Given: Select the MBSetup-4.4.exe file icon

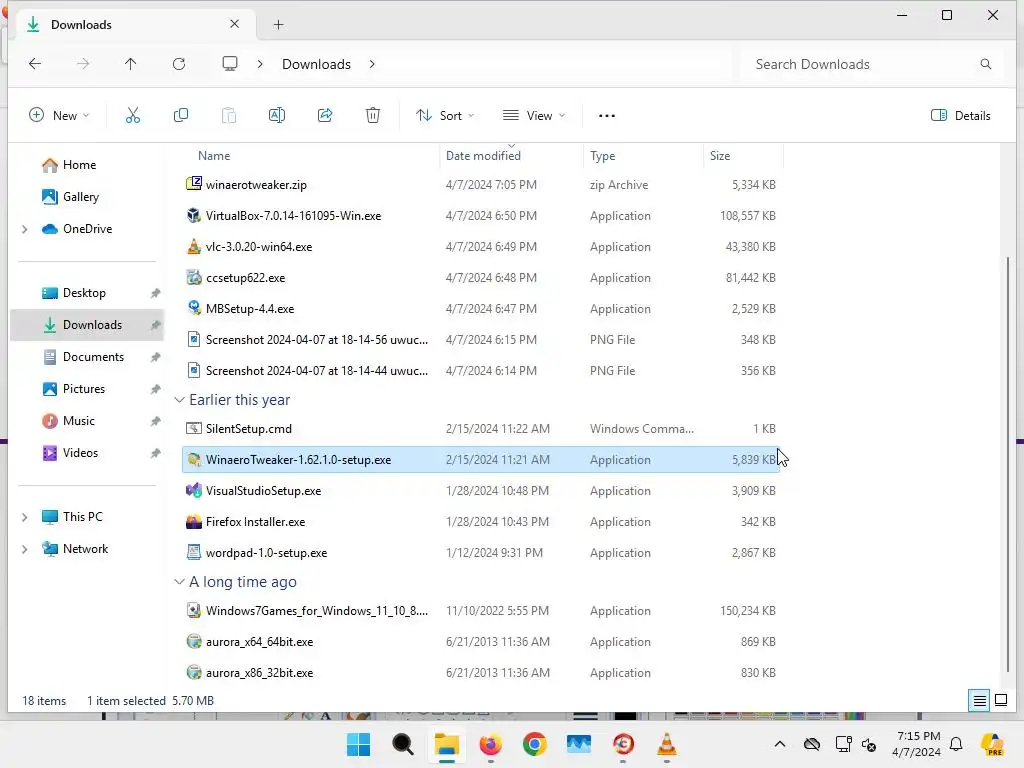Looking at the screenshot, I should click(x=194, y=308).
